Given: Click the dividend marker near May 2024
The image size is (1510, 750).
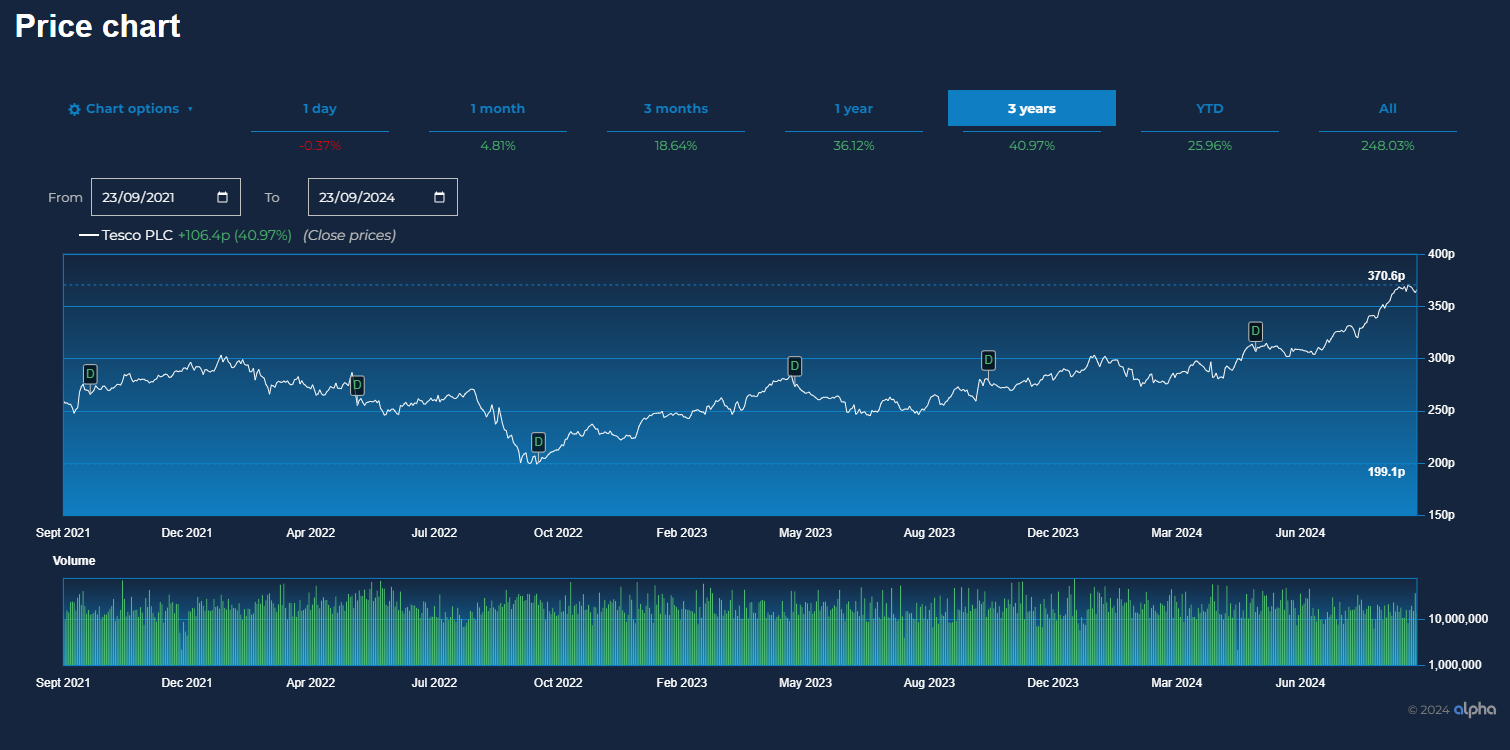Looking at the screenshot, I should click(x=1256, y=331).
